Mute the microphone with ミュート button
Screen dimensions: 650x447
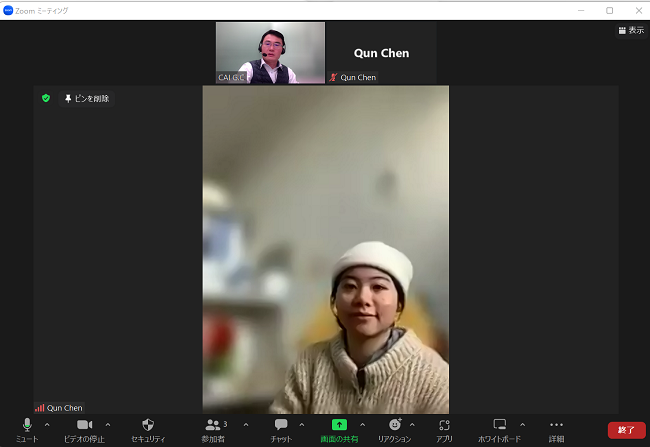[x=27, y=430]
